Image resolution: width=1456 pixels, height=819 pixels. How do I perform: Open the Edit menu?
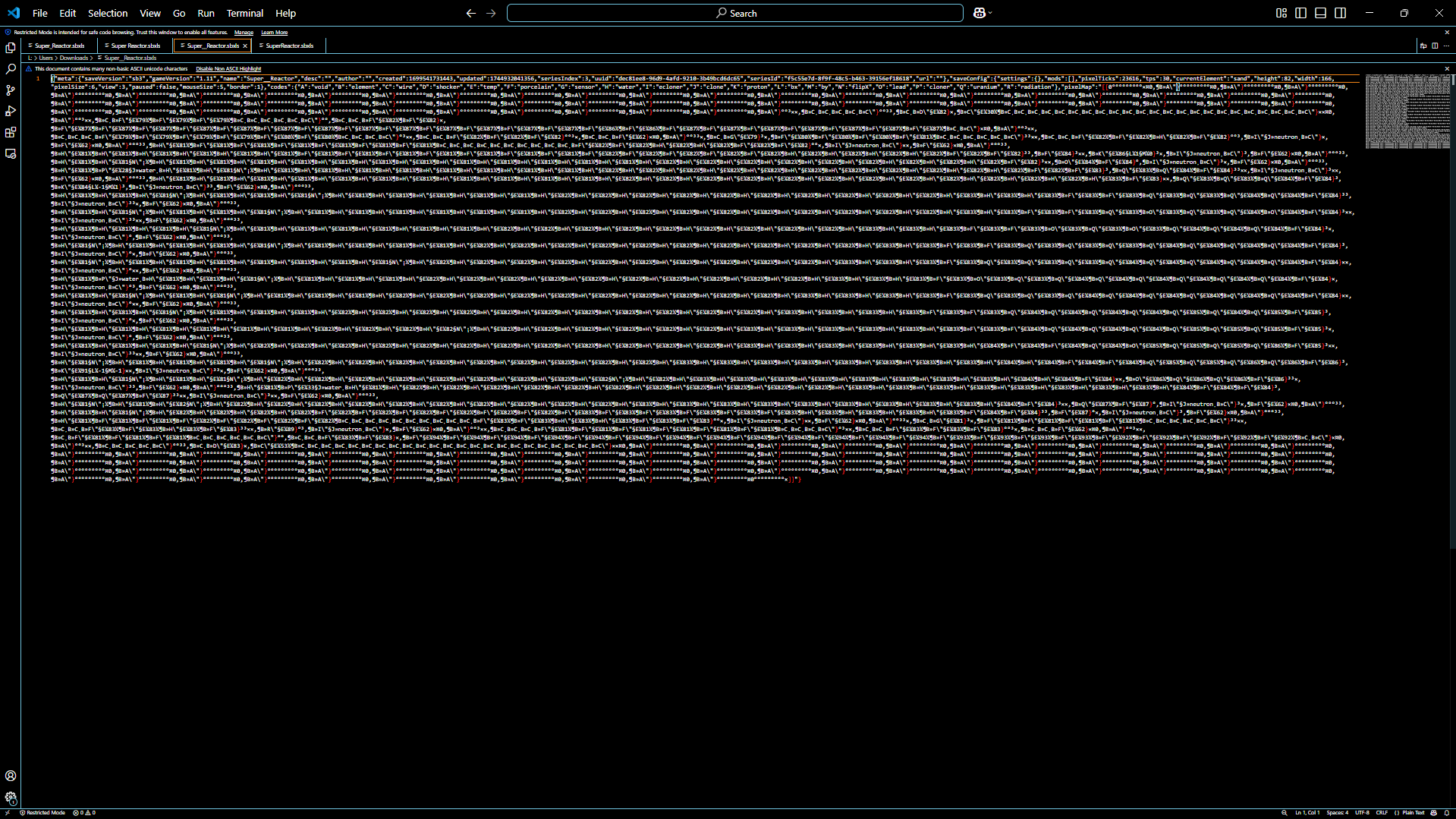click(68, 13)
